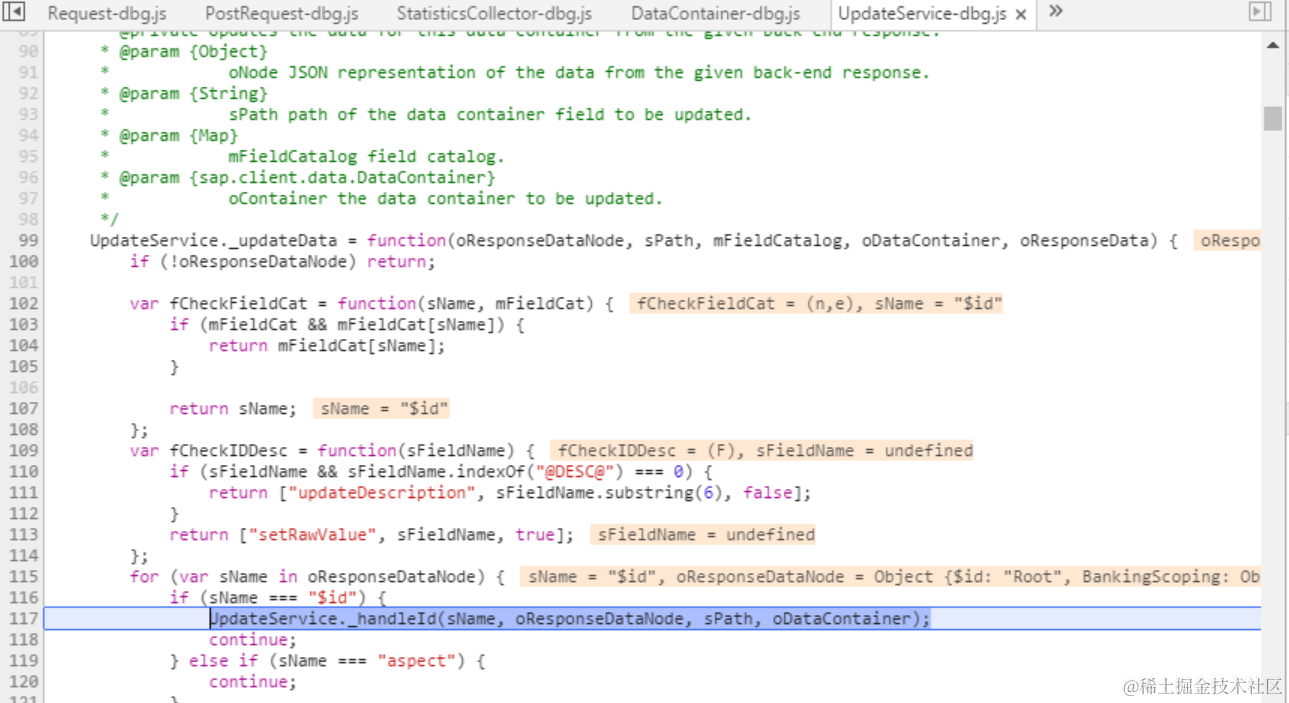Click the scrollbar up arrow
1289x703 pixels.
tap(1273, 46)
